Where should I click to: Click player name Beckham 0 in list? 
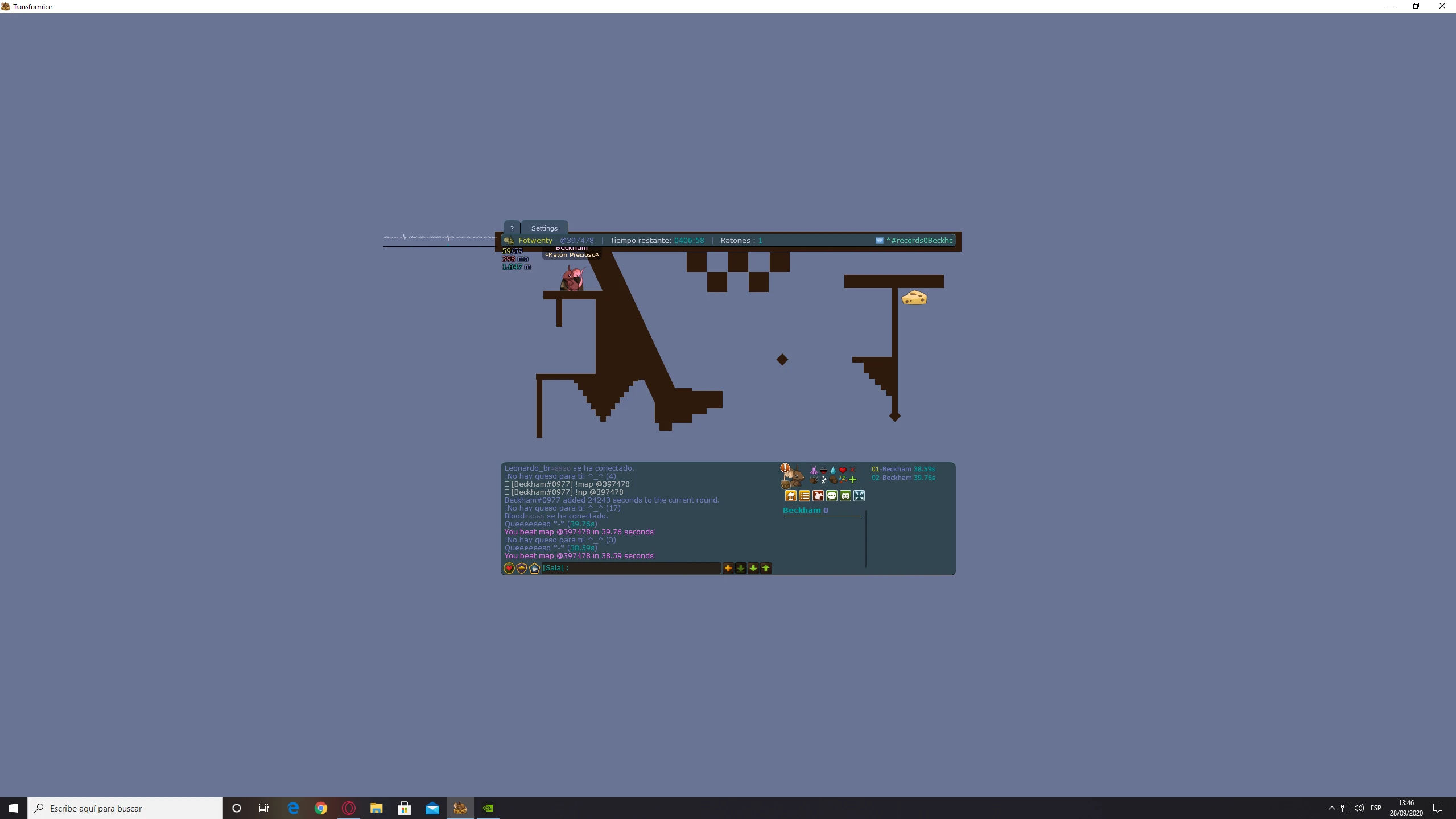click(806, 511)
